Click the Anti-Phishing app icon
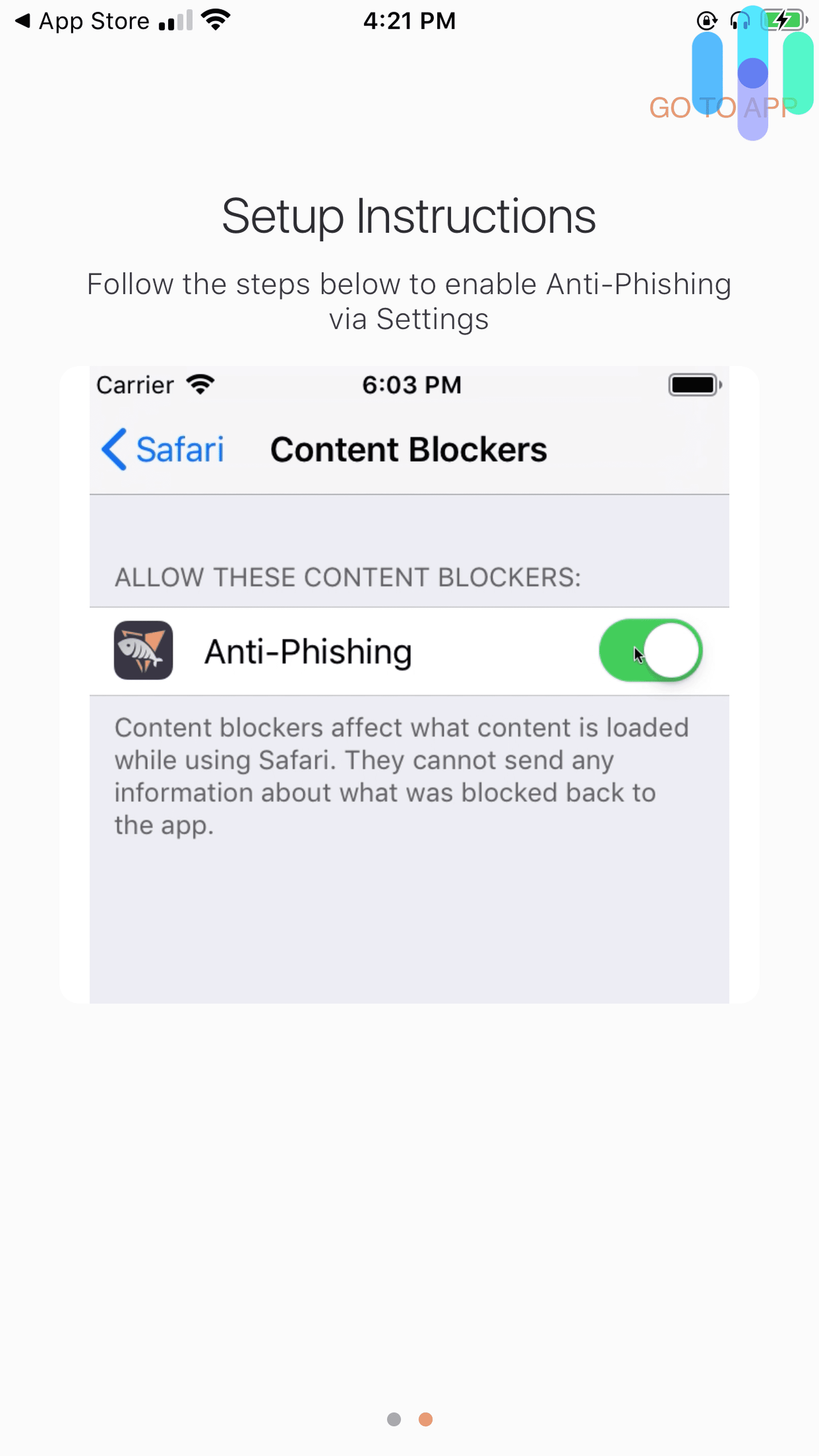This screenshot has width=819, height=1456. click(143, 650)
